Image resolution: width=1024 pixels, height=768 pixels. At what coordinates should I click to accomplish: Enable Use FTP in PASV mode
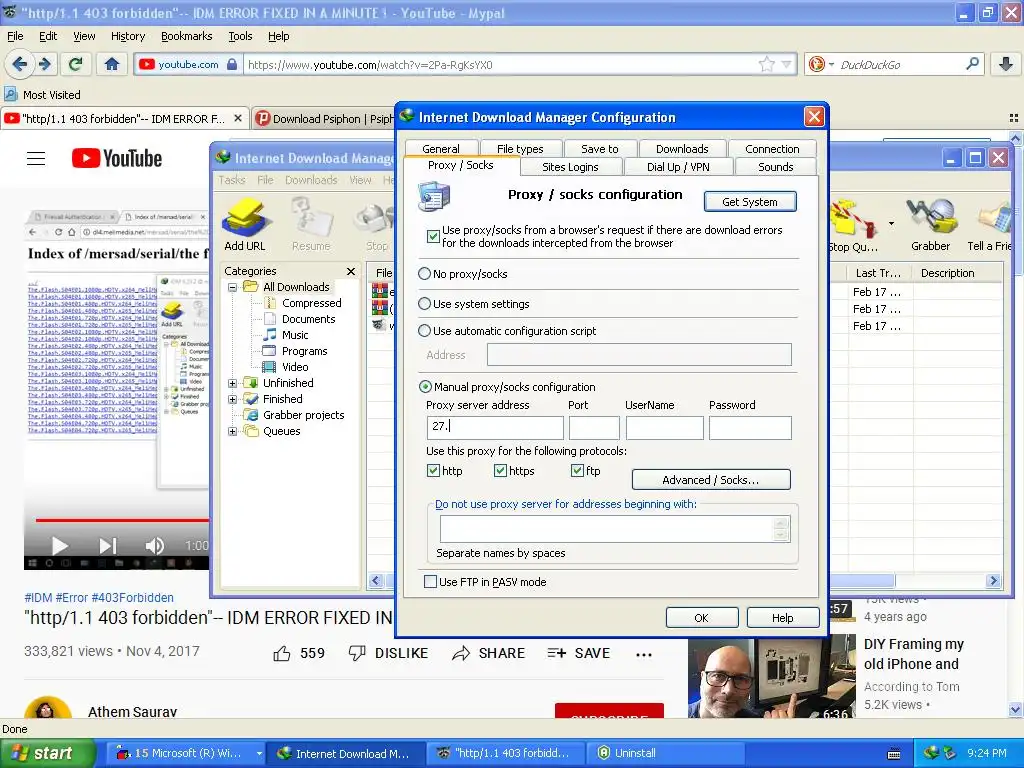430,581
